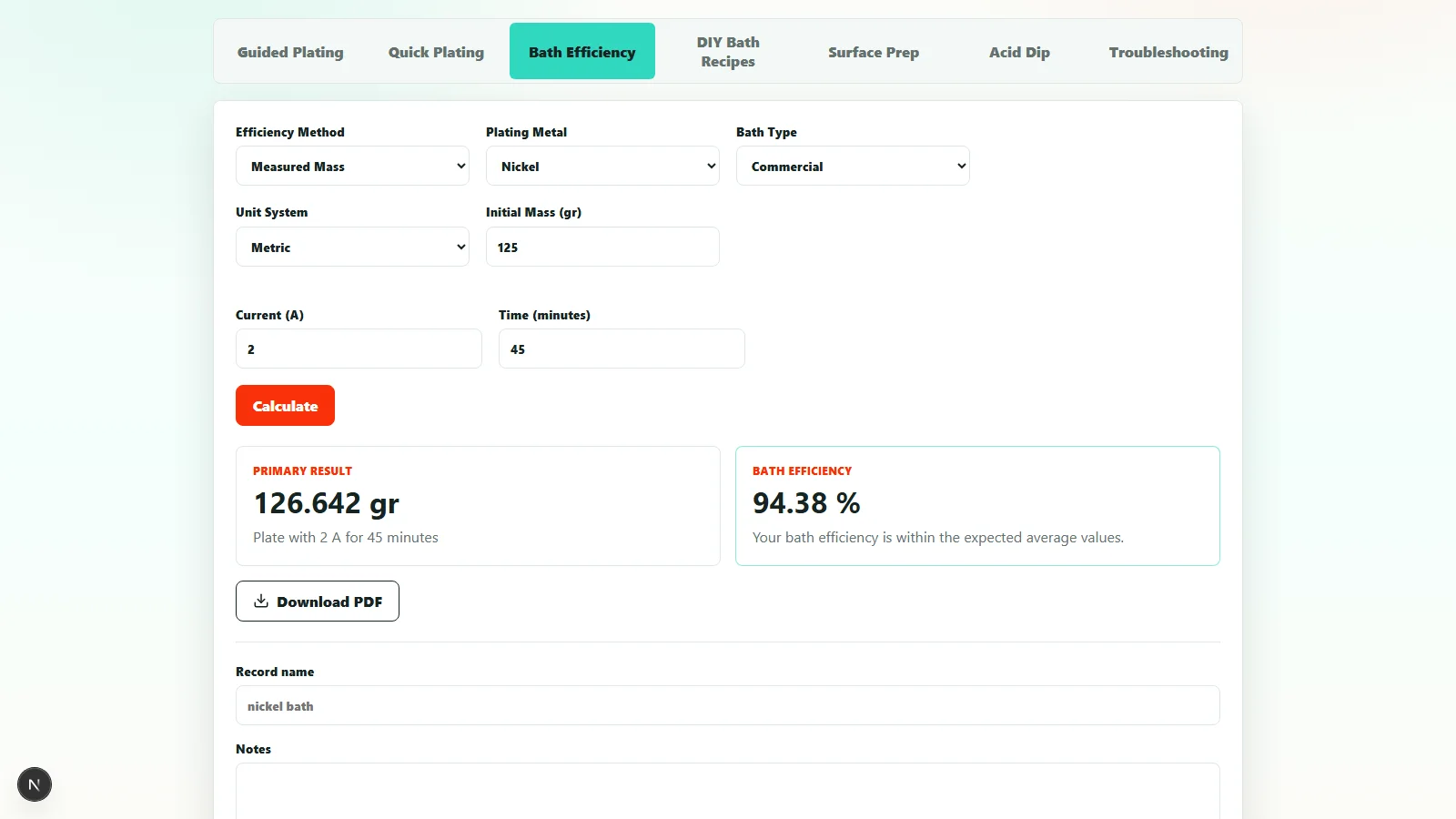Click the download icon in Download PDF
The width and height of the screenshot is (1456, 819).
pos(261,602)
